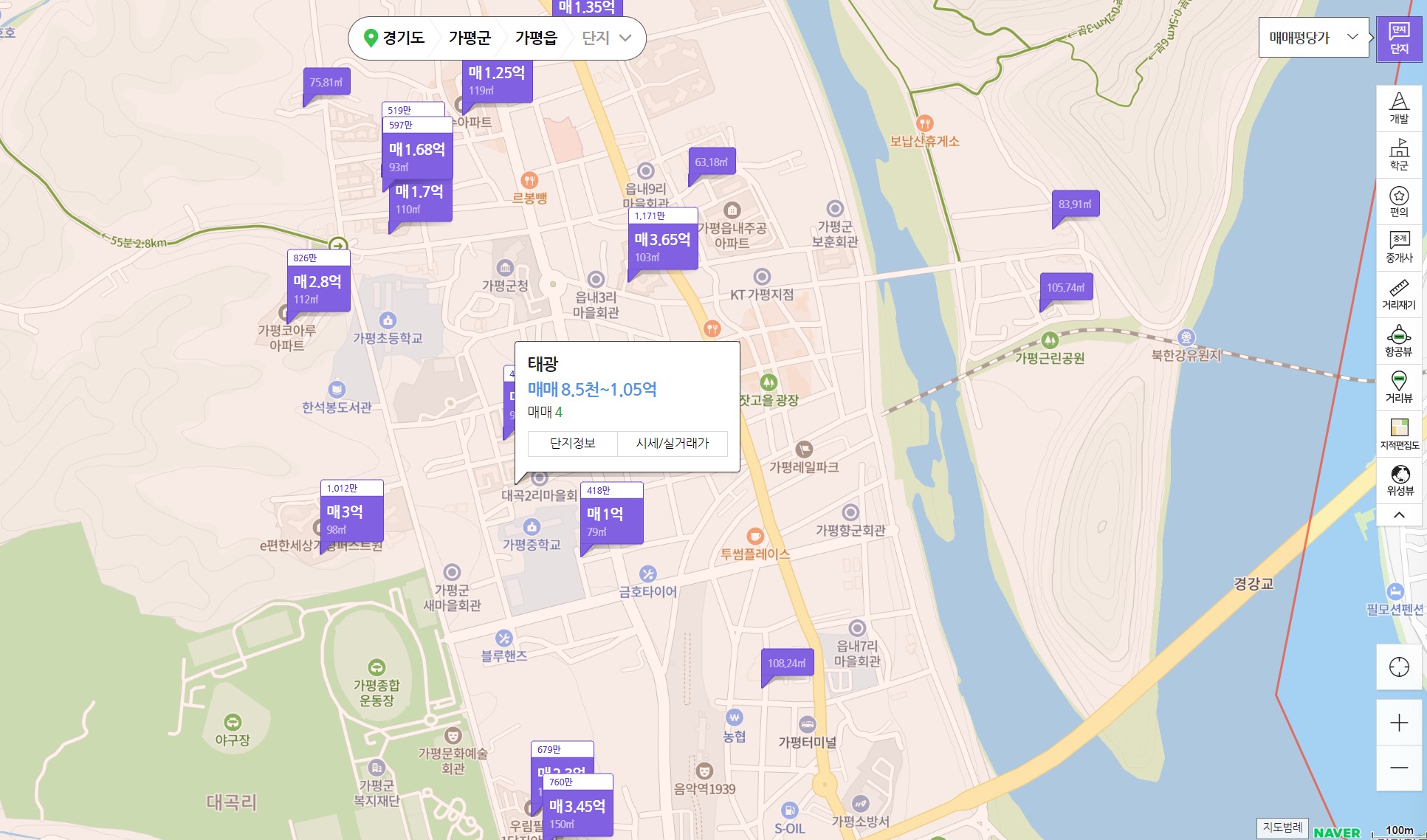The height and width of the screenshot is (840, 1427).
Task: Collapse the right-side map tools panel
Action: tap(1399, 515)
